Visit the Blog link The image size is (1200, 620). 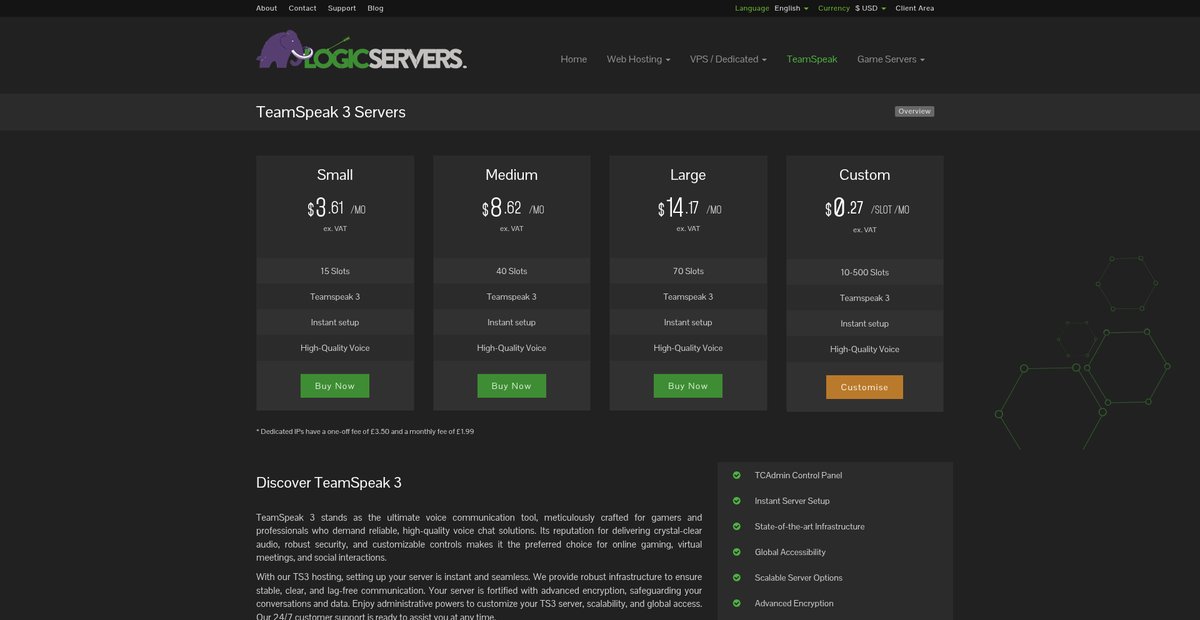pyautogui.click(x=375, y=8)
